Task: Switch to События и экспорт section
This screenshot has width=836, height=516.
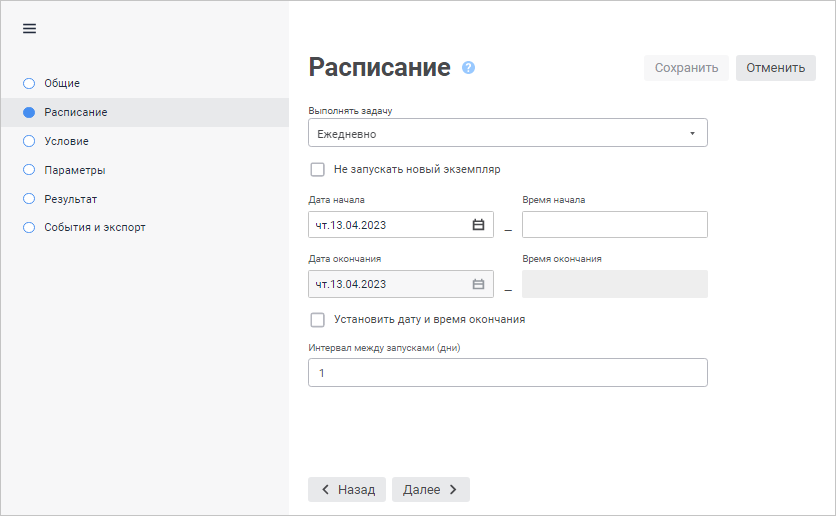Action: click(x=95, y=227)
